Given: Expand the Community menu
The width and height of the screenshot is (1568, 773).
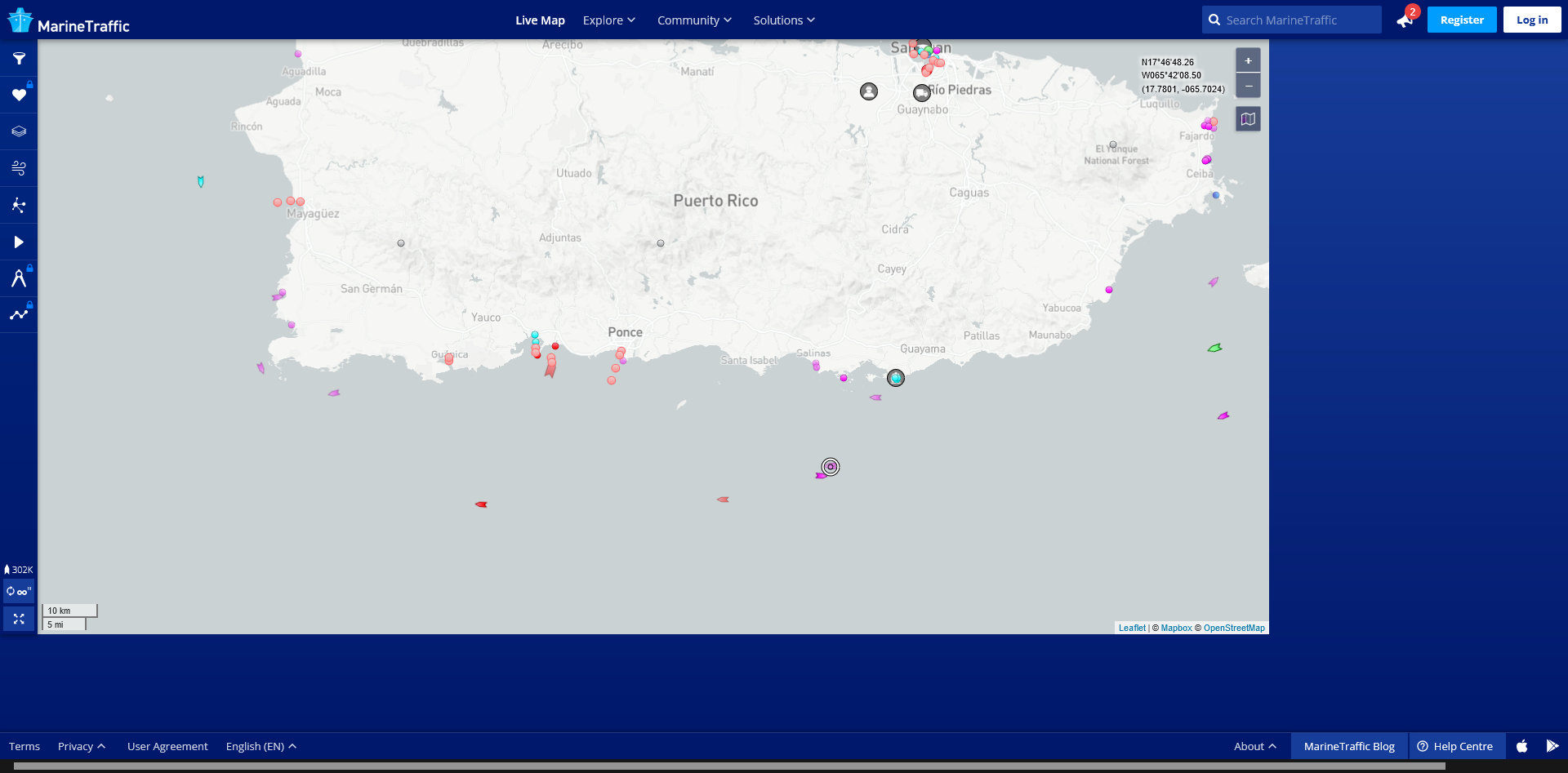Looking at the screenshot, I should coord(694,20).
